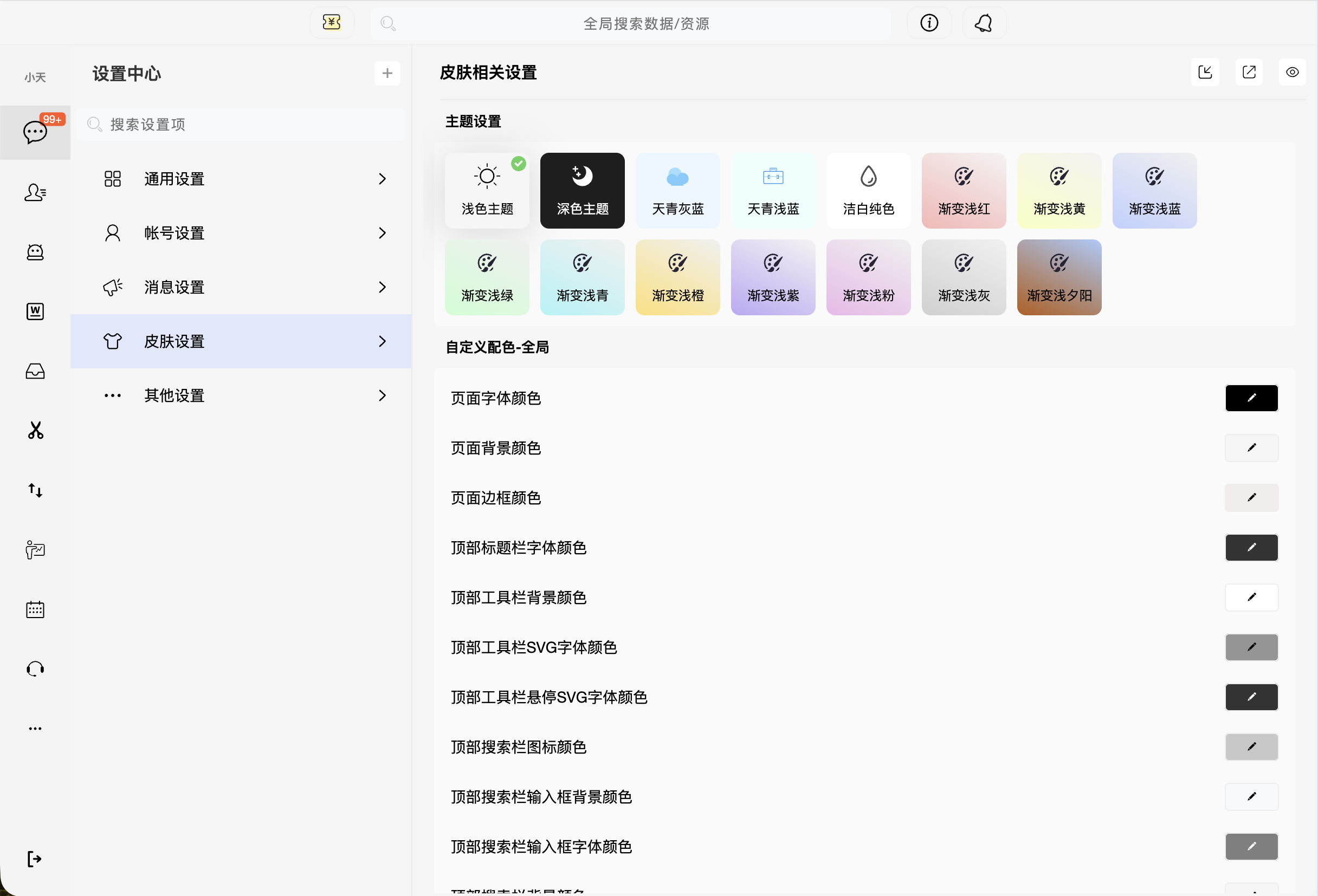Open the contacts list sidebar icon
Viewport: 1318px width, 896px height.
tap(35, 193)
